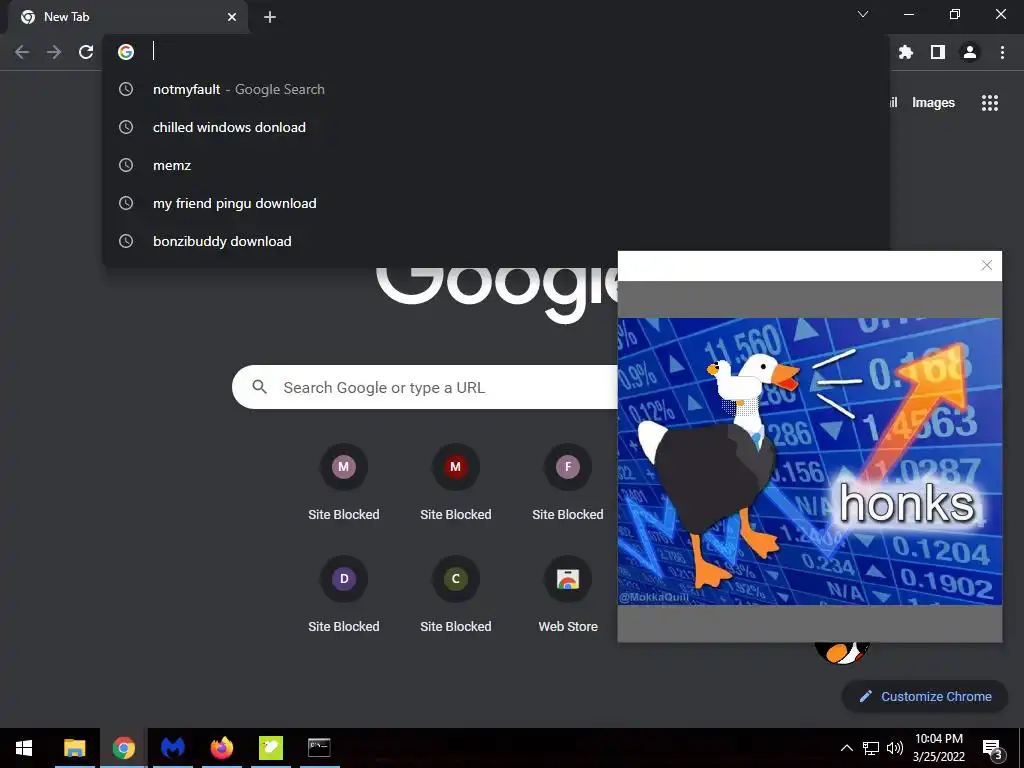
Task: Go back using the back arrow
Action: [22, 52]
